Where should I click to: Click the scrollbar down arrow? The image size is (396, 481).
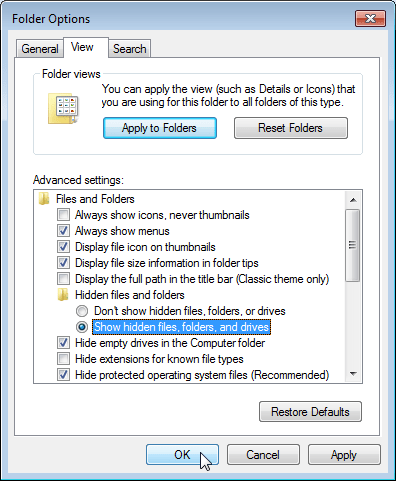point(353,374)
